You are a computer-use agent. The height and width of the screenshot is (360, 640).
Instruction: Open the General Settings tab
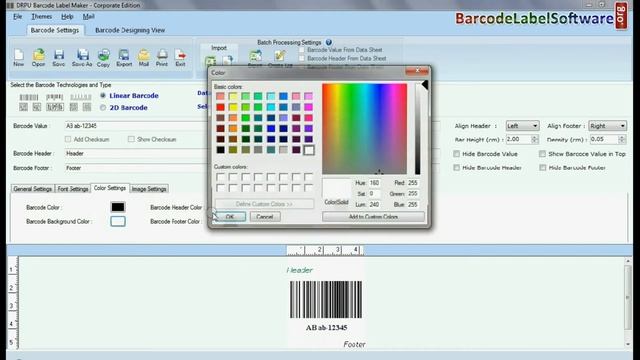coord(33,189)
